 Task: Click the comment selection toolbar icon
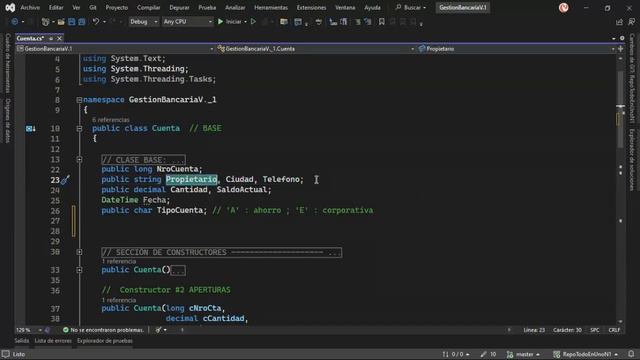pos(358,22)
